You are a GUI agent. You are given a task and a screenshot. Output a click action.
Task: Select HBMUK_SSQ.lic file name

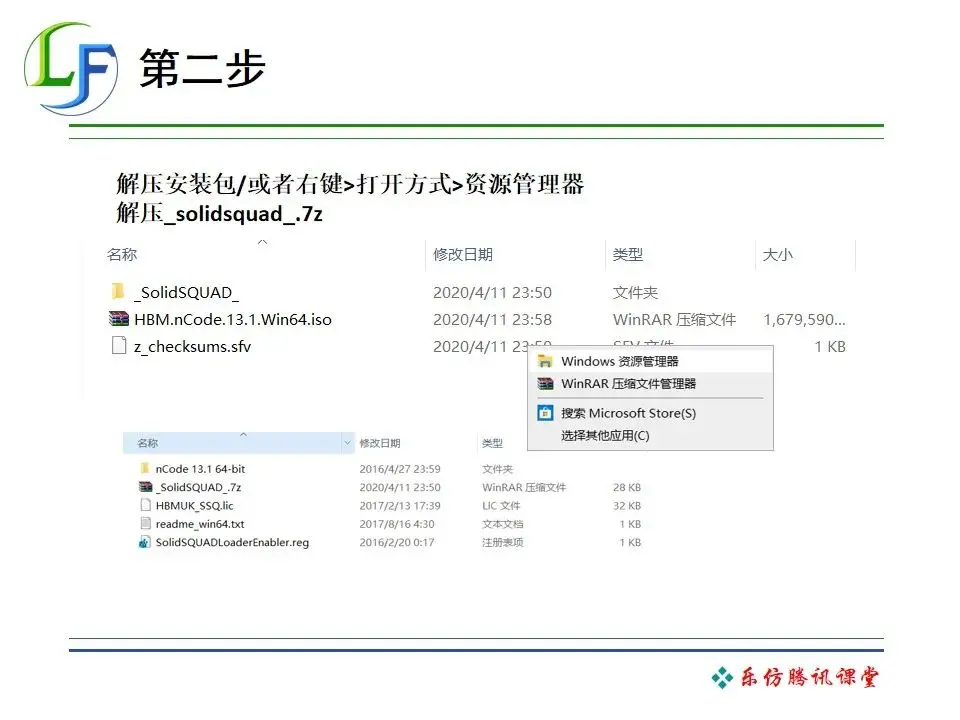(194, 506)
